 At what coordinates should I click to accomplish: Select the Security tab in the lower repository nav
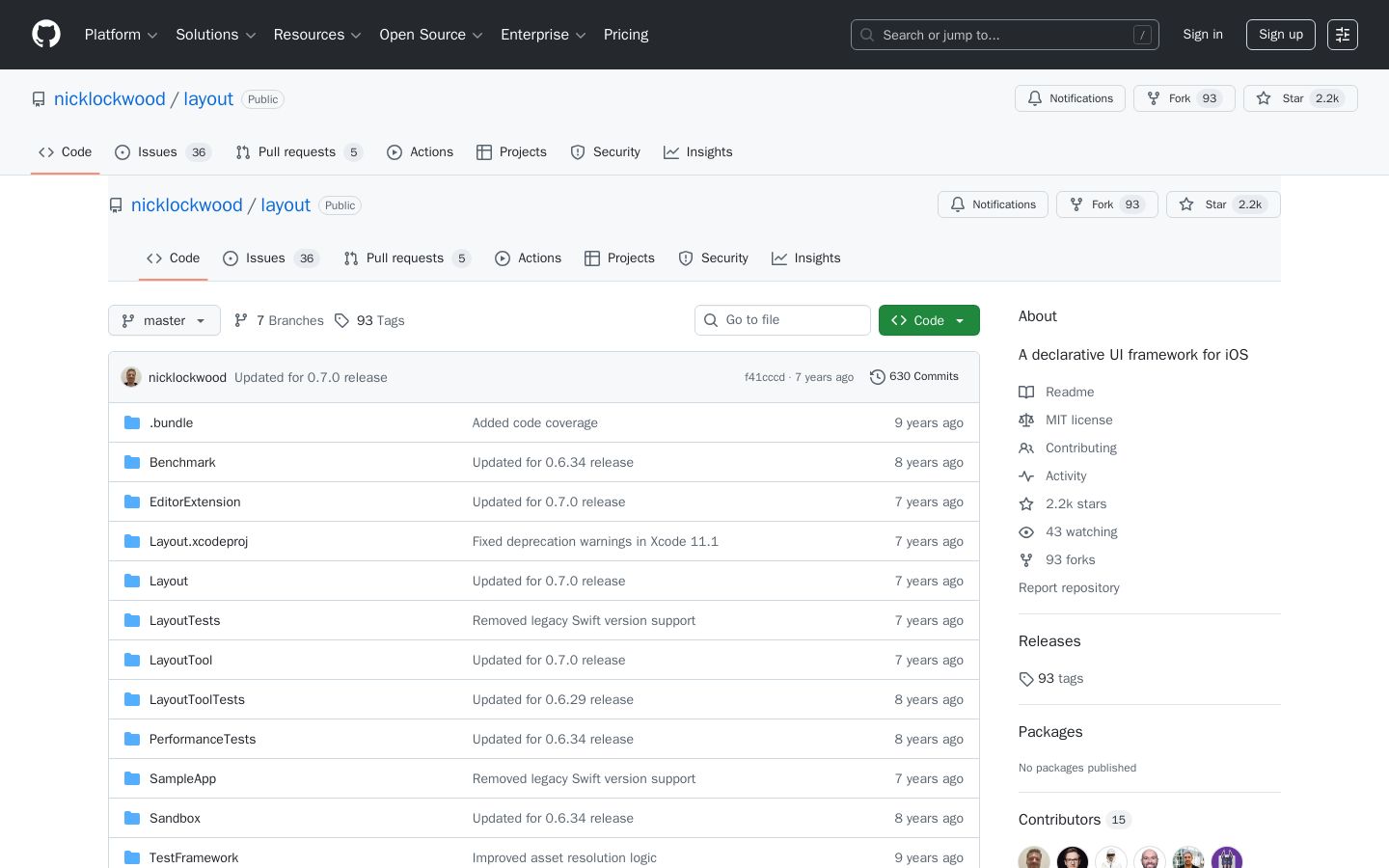pos(713,258)
